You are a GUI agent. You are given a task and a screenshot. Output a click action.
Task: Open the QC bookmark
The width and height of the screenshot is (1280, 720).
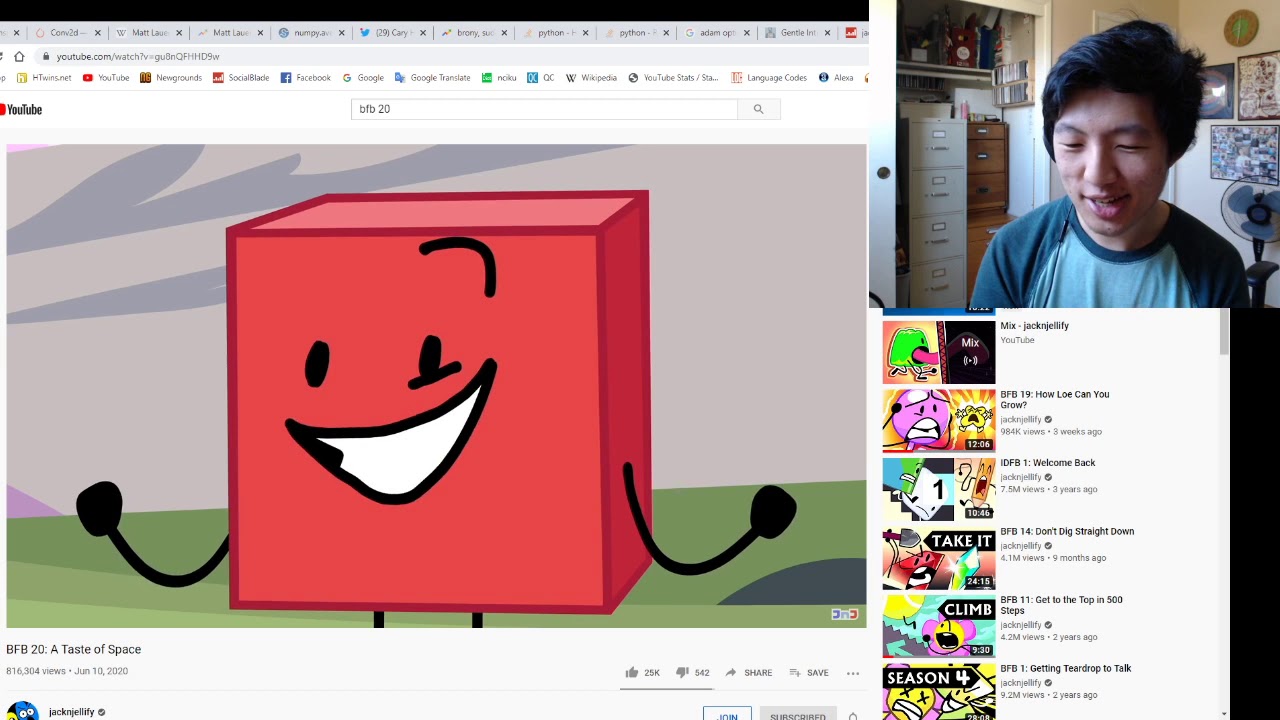[x=541, y=77]
